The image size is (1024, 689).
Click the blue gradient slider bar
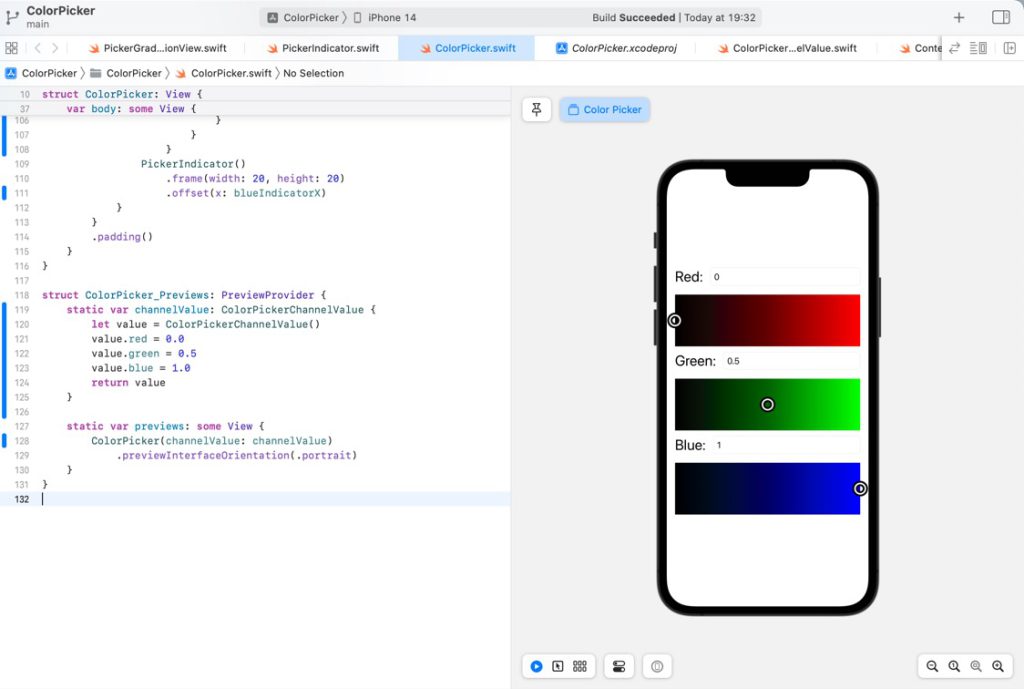tap(767, 489)
